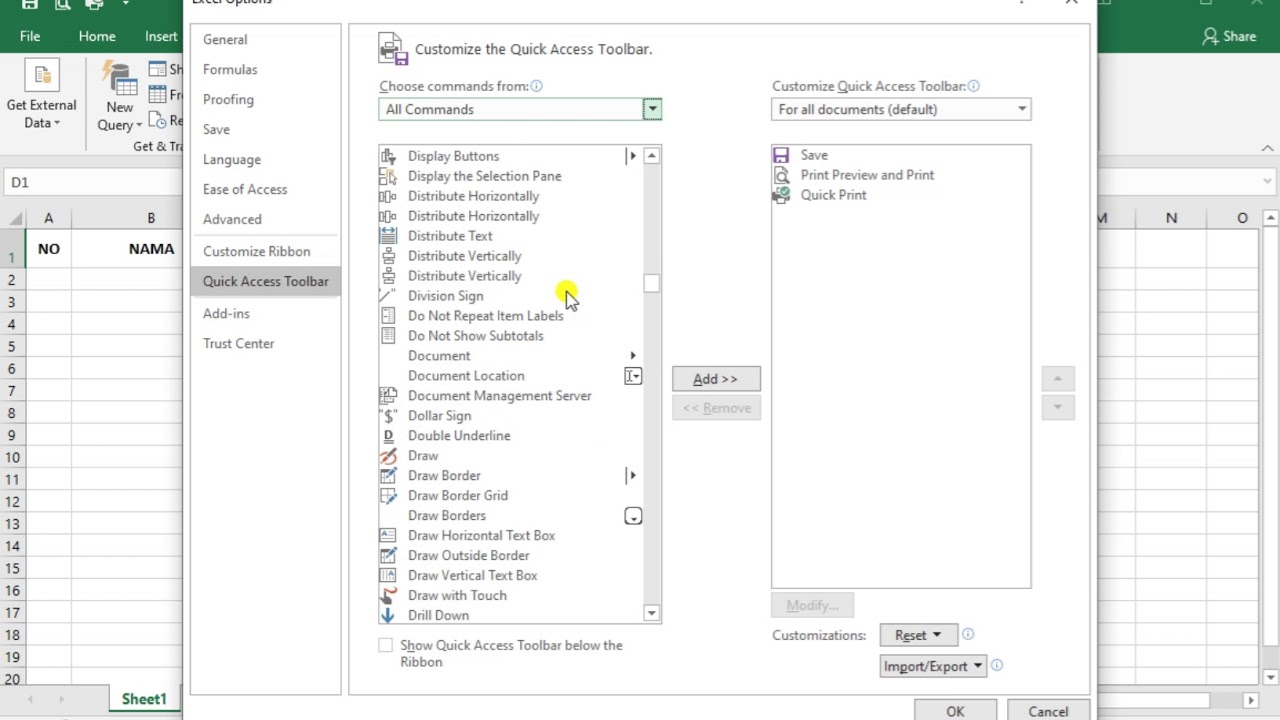The image size is (1280, 720).
Task: Select Do Not Show Subtotals command
Action: (510, 336)
